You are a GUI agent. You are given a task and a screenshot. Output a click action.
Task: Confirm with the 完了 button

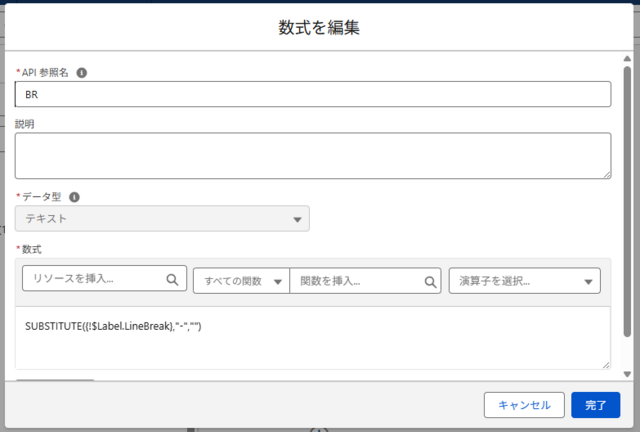(x=595, y=405)
